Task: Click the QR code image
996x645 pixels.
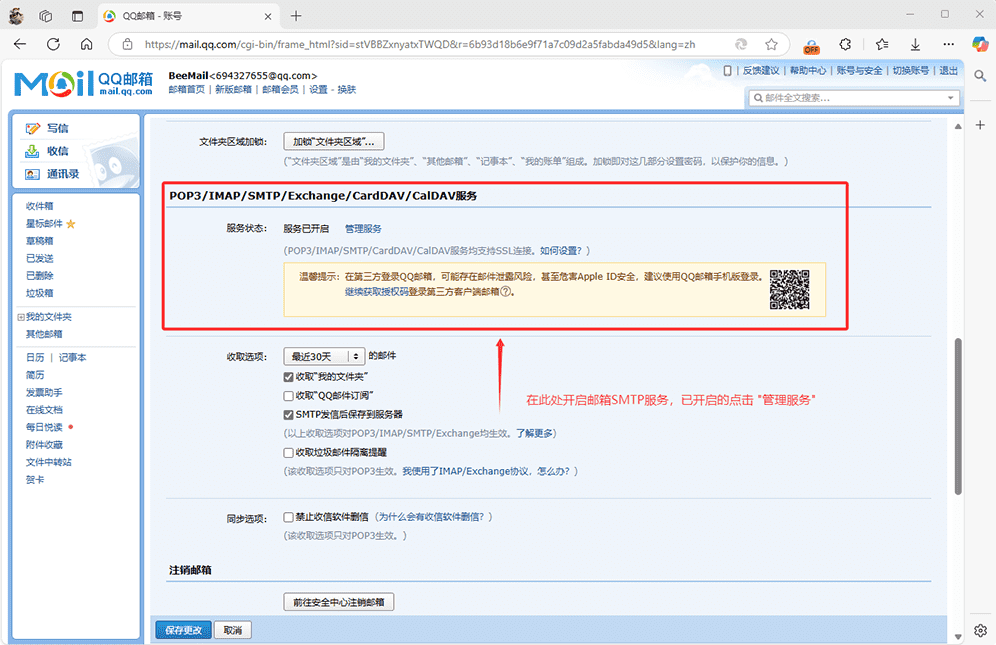Action: [x=789, y=289]
